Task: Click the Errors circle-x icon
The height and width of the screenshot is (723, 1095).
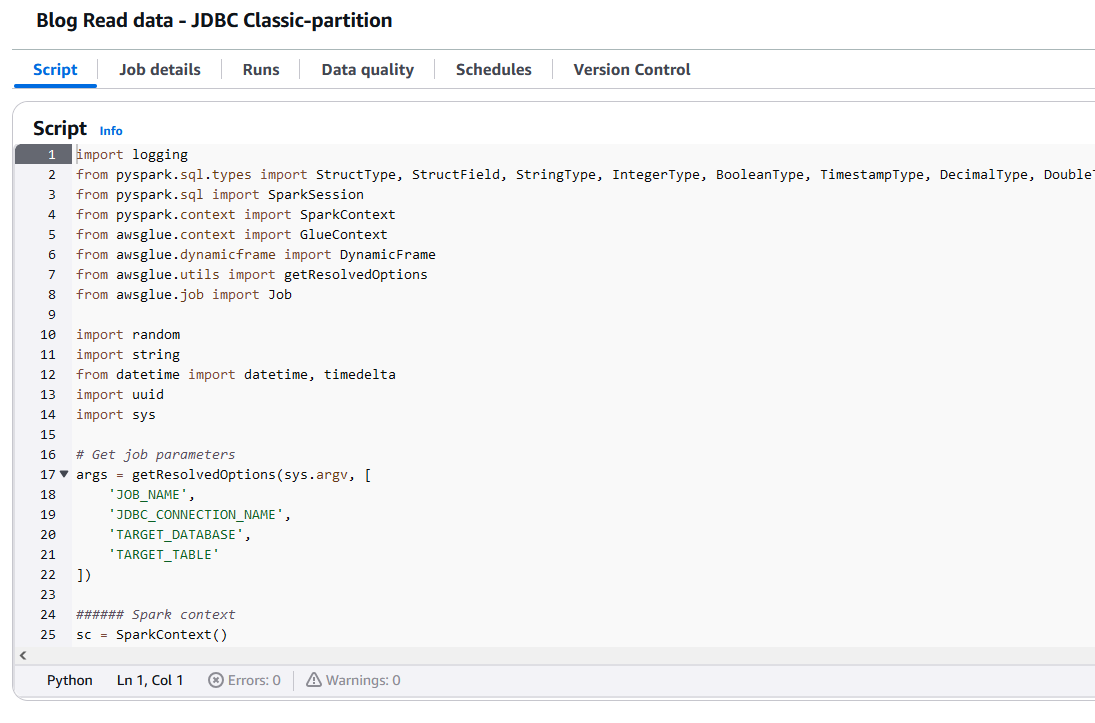Action: coord(215,680)
